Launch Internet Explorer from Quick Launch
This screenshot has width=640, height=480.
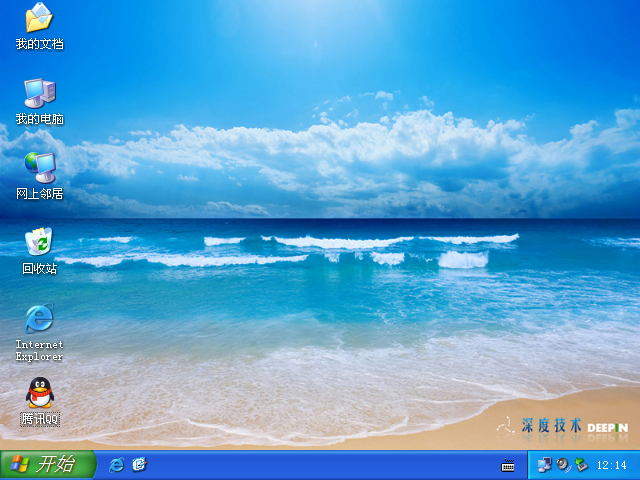coord(117,465)
